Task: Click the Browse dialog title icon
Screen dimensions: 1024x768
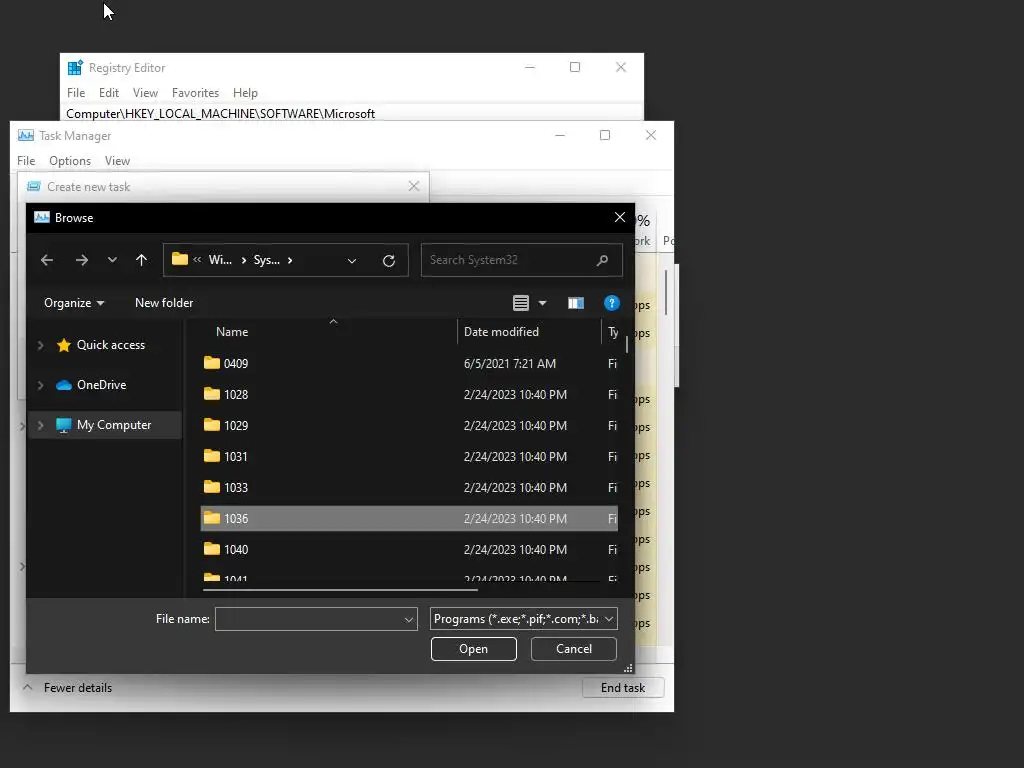Action: pos(42,217)
